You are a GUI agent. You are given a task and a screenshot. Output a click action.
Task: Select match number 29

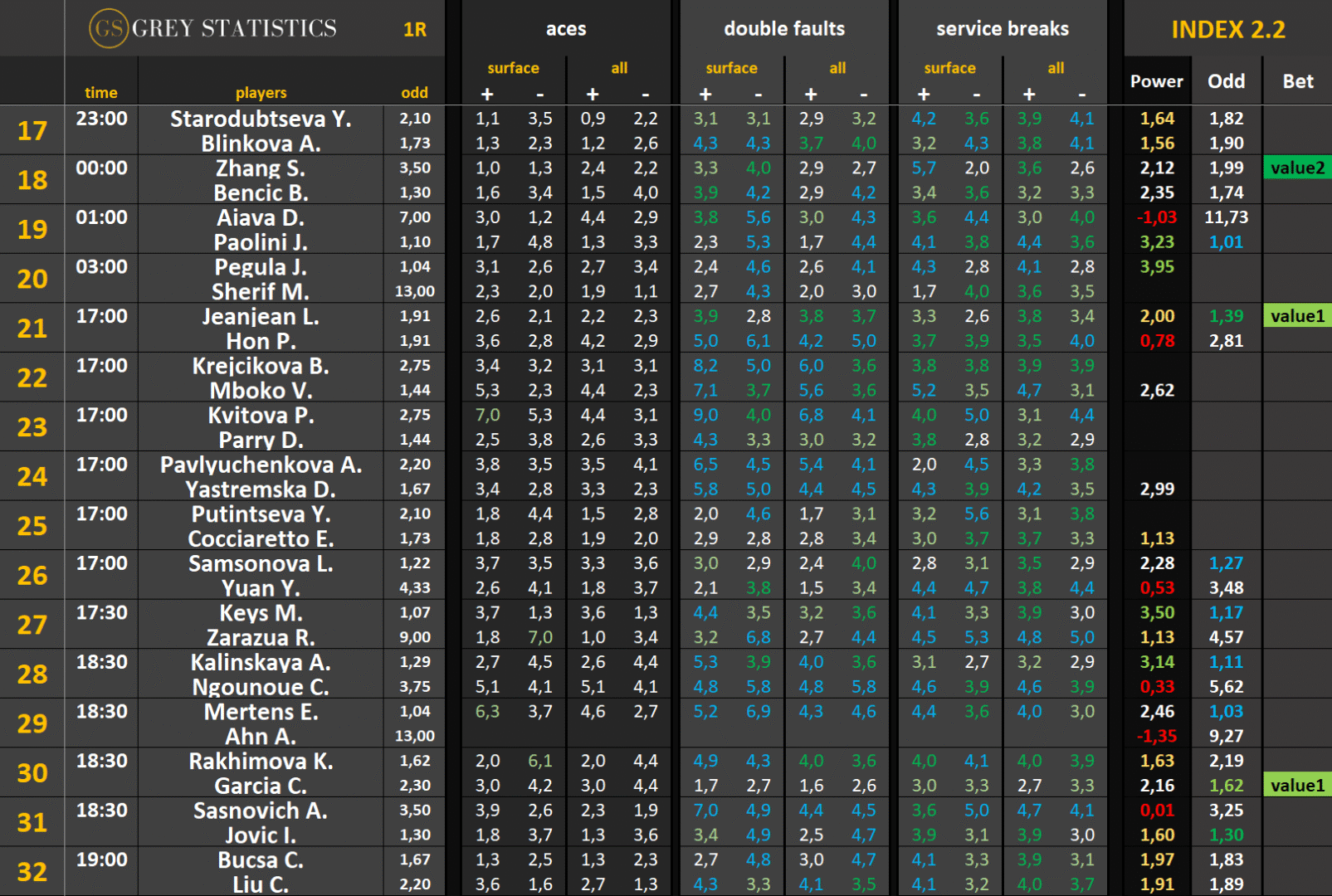click(x=32, y=724)
